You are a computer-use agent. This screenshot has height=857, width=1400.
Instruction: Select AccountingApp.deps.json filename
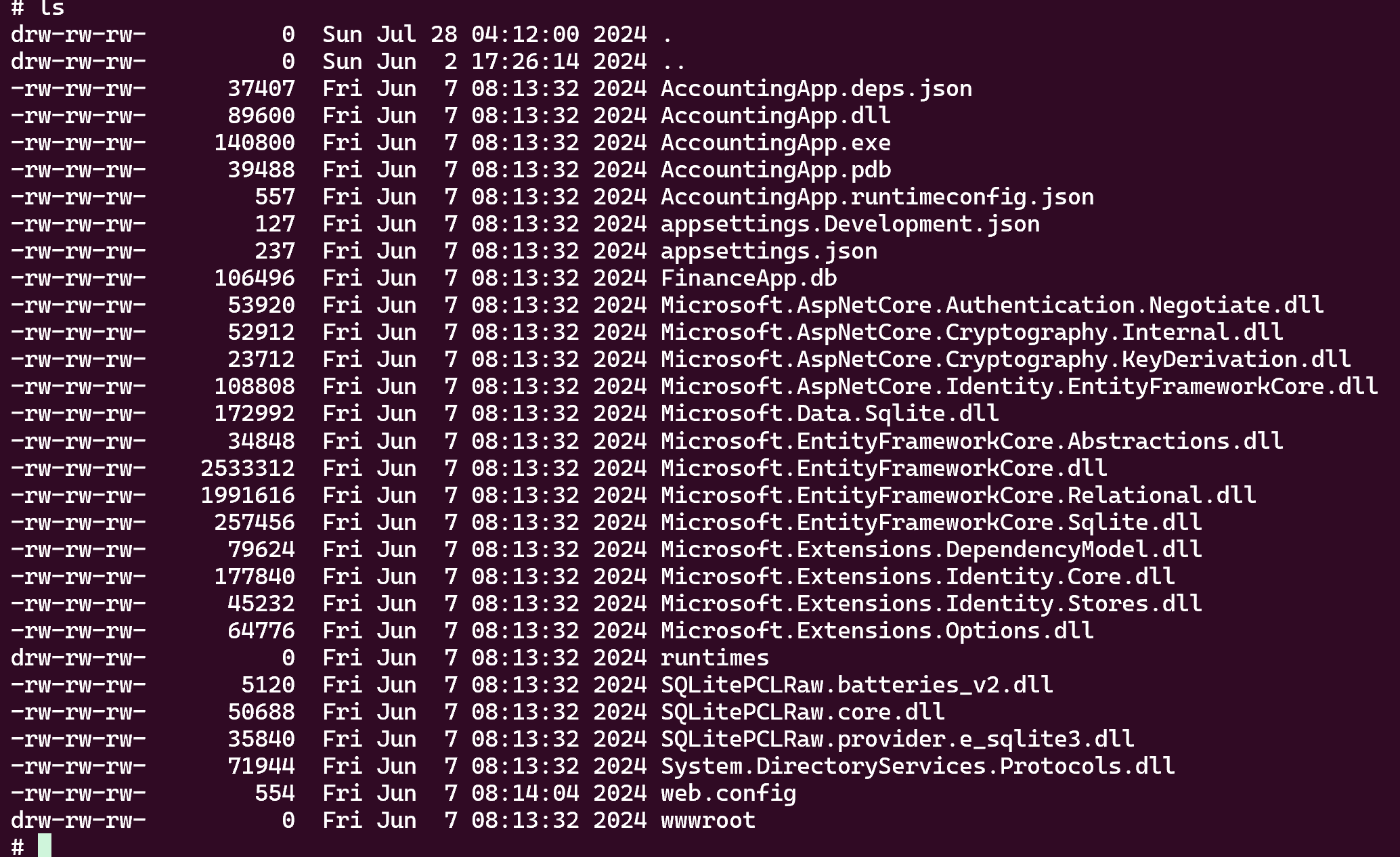click(816, 89)
